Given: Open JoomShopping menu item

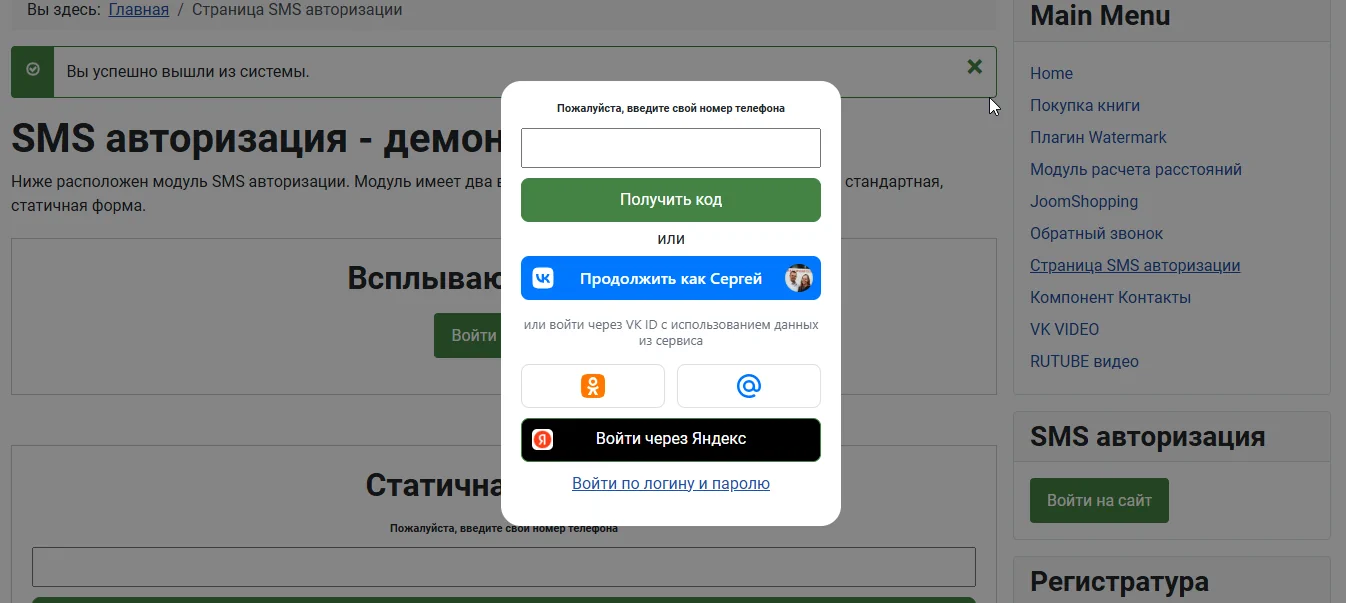Looking at the screenshot, I should (1084, 201).
